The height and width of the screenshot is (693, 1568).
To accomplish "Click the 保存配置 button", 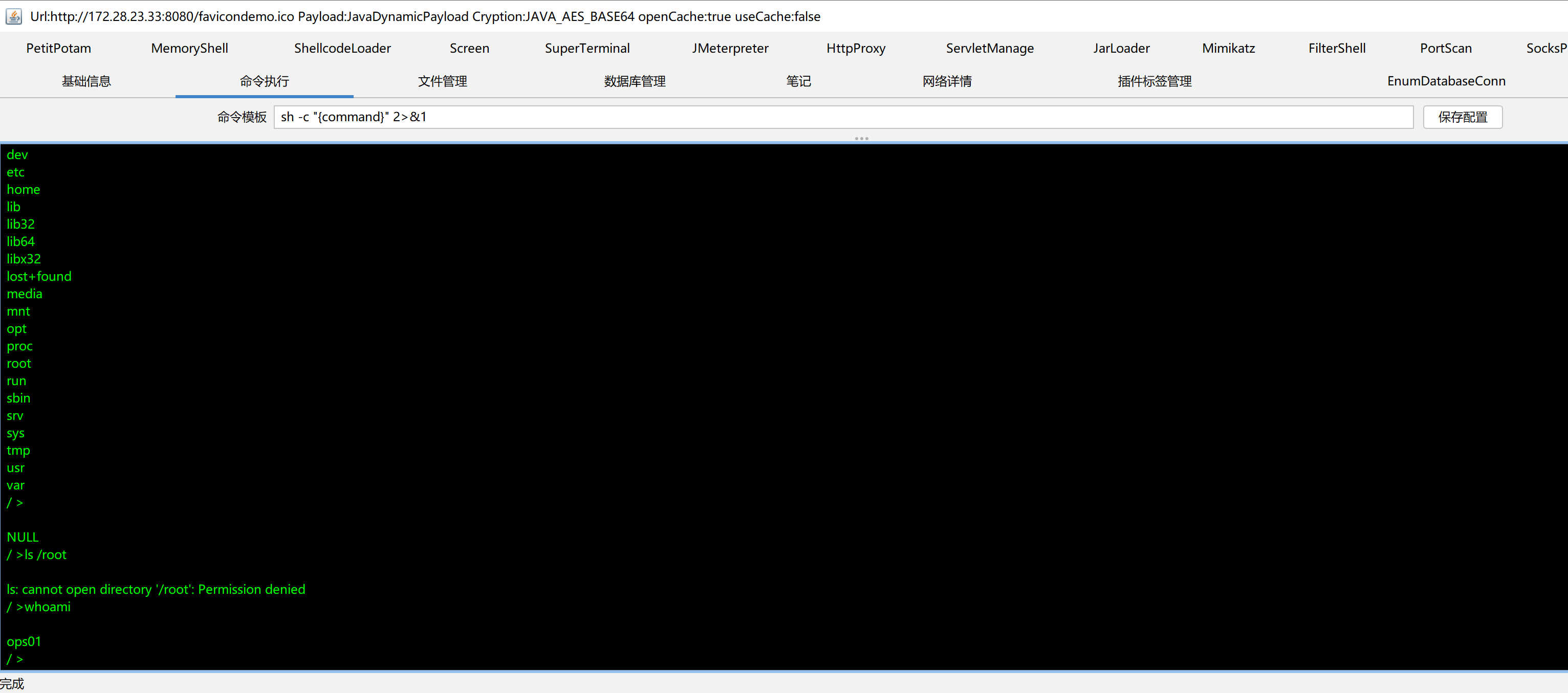I will point(1462,117).
